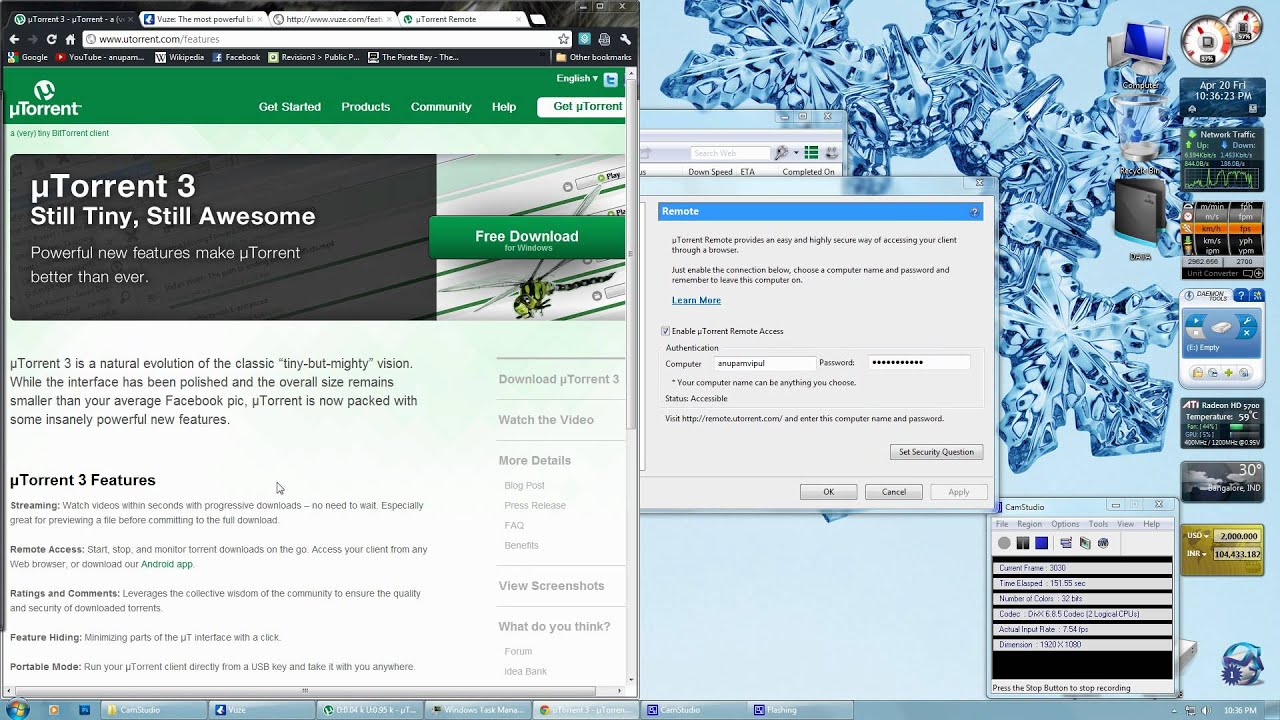The height and width of the screenshot is (720, 1280).
Task: Reload the µTorrent features page
Action: coord(52,39)
